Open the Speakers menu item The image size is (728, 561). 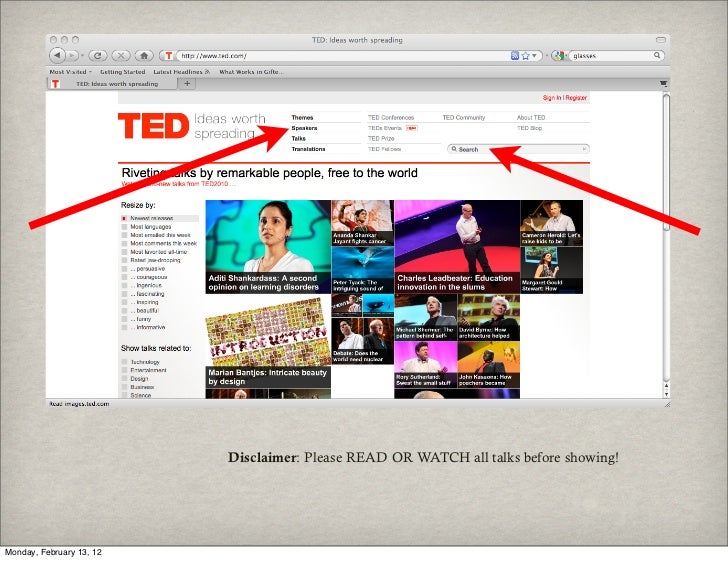pos(305,128)
